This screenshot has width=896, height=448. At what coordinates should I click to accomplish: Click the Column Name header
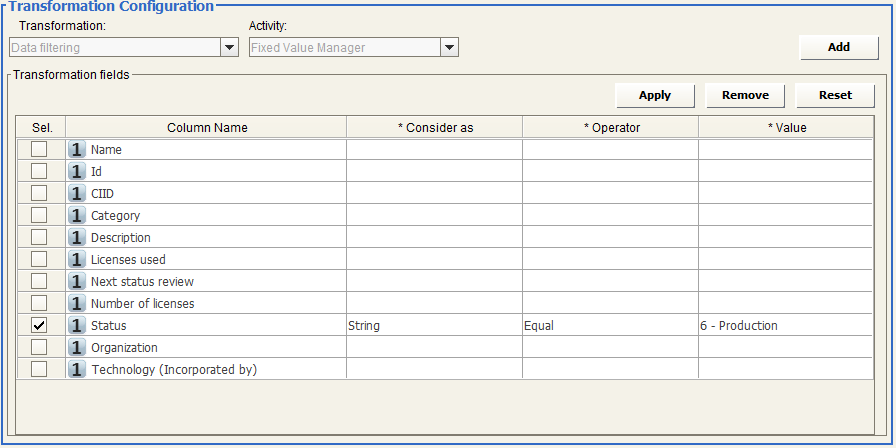pyautogui.click(x=207, y=127)
